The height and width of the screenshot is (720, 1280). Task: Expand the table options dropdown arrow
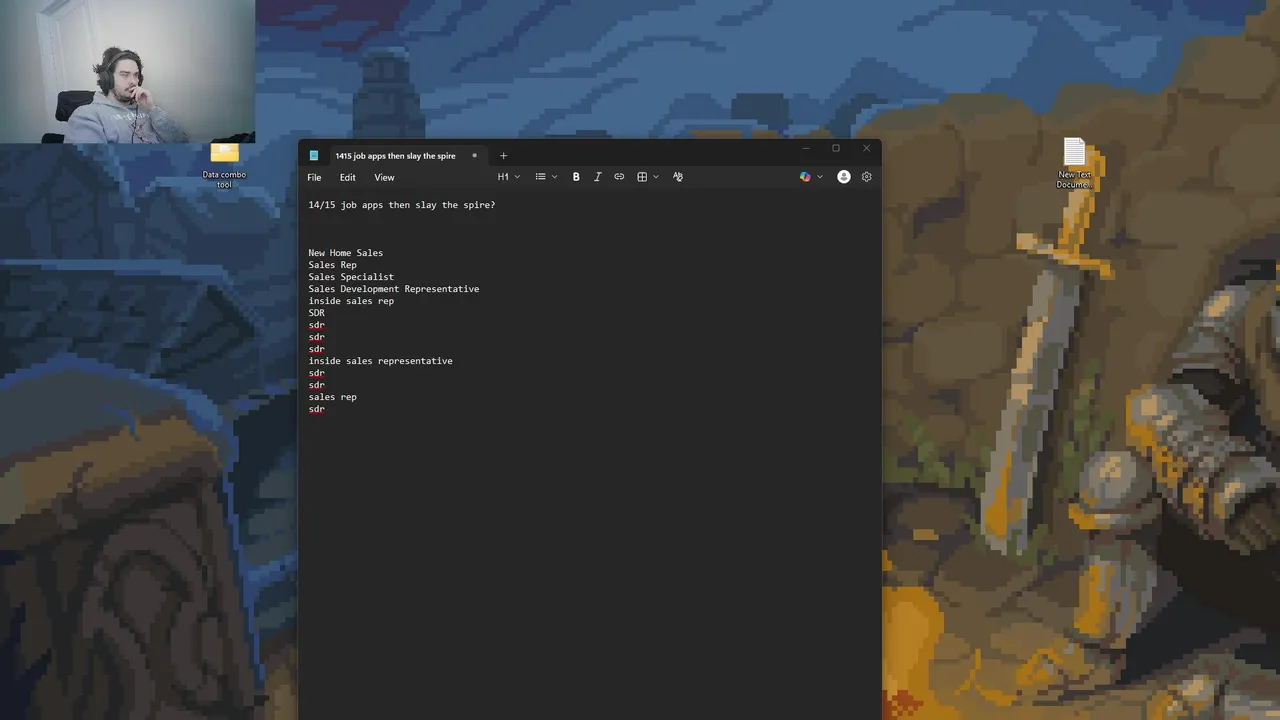pyautogui.click(x=655, y=177)
